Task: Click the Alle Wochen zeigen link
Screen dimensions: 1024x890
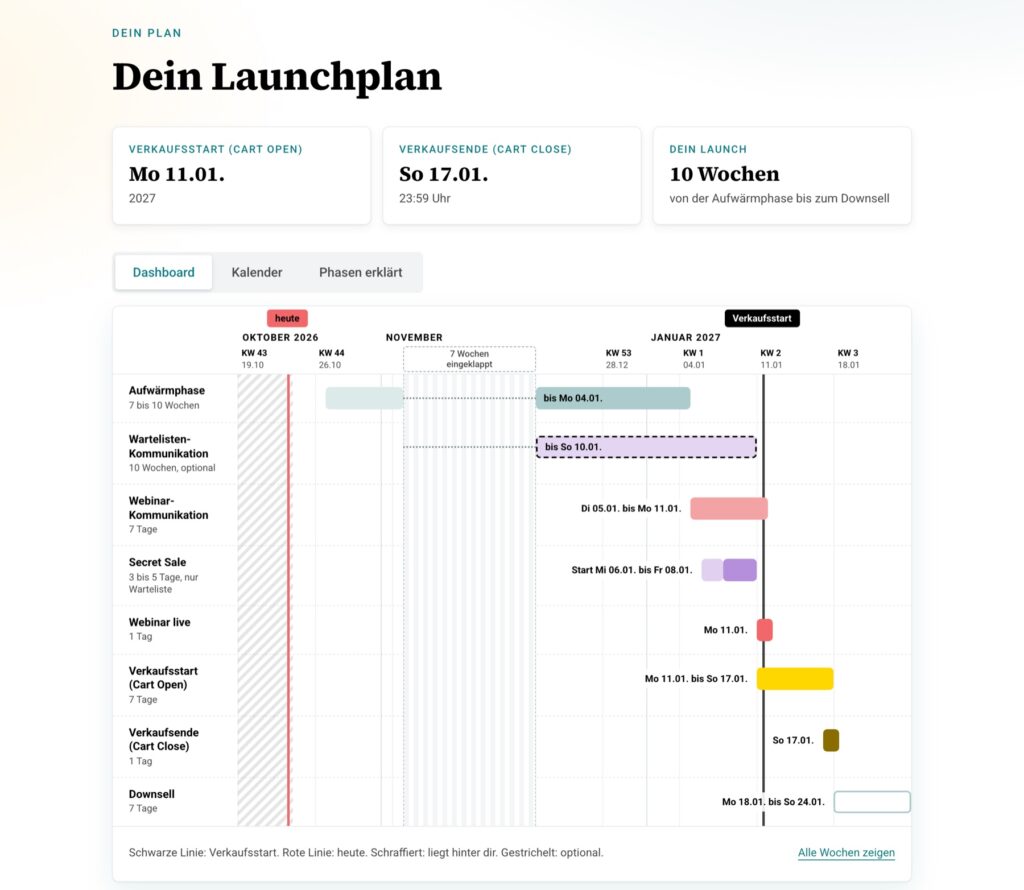Action: (846, 852)
